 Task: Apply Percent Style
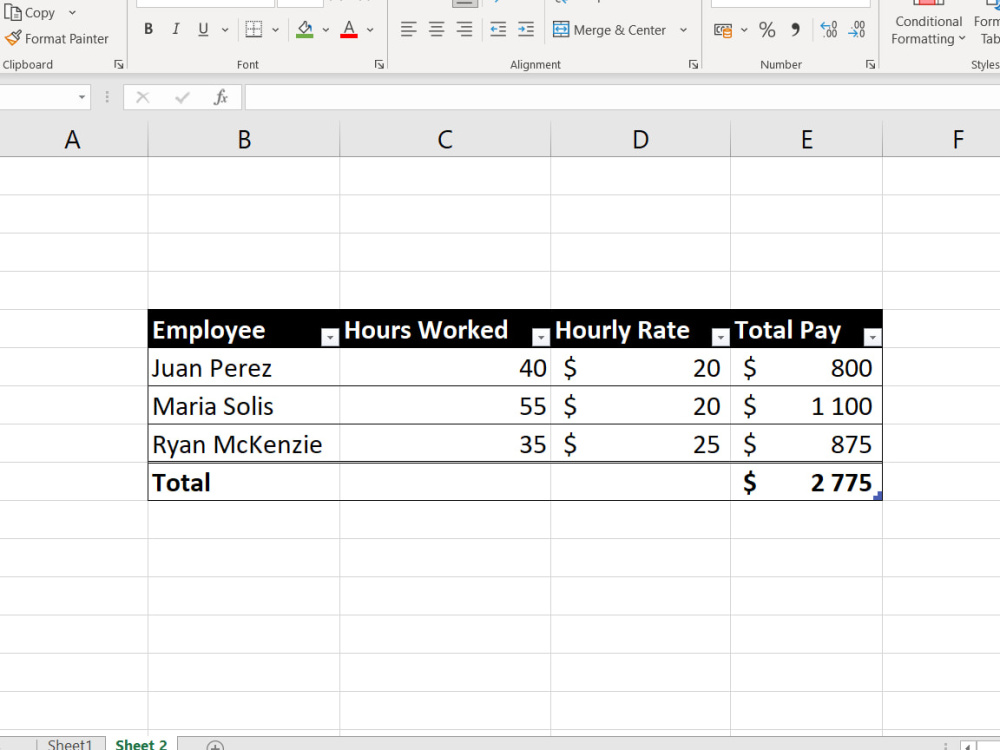tap(767, 30)
